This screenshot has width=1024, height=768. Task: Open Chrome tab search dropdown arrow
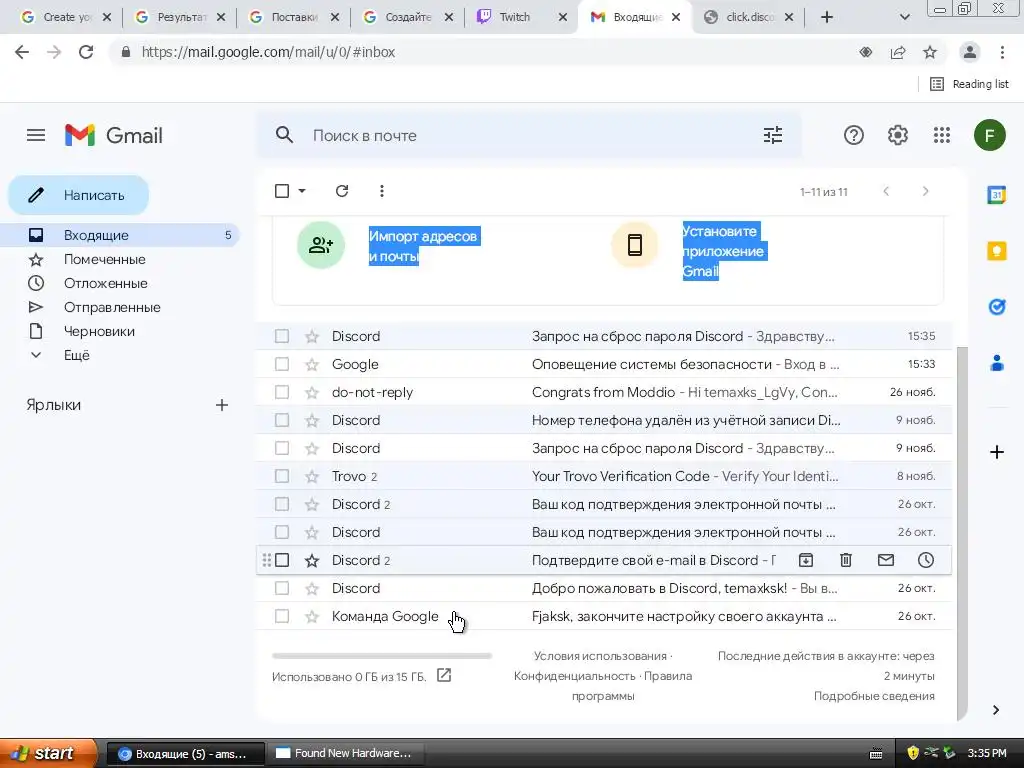pyautogui.click(x=904, y=17)
